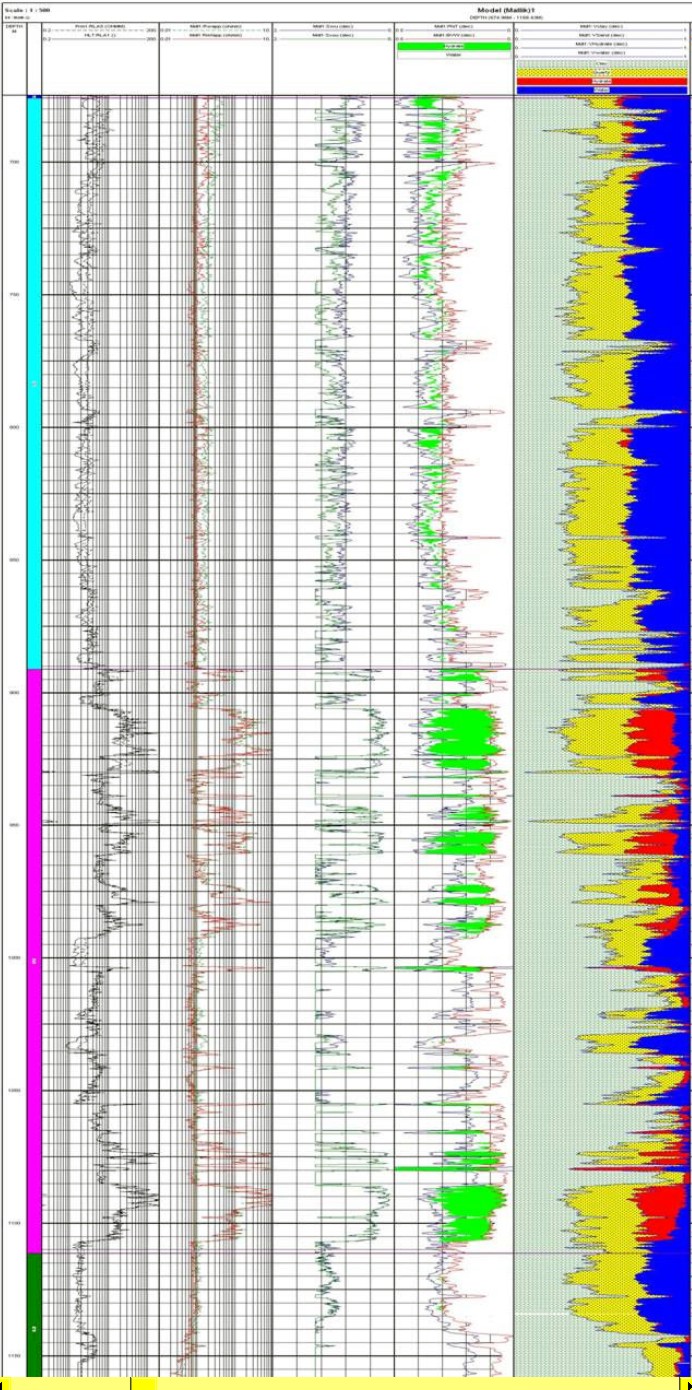The image size is (692, 1390).
Task: Select the blue Water legend swatch
Action: pos(602,90)
